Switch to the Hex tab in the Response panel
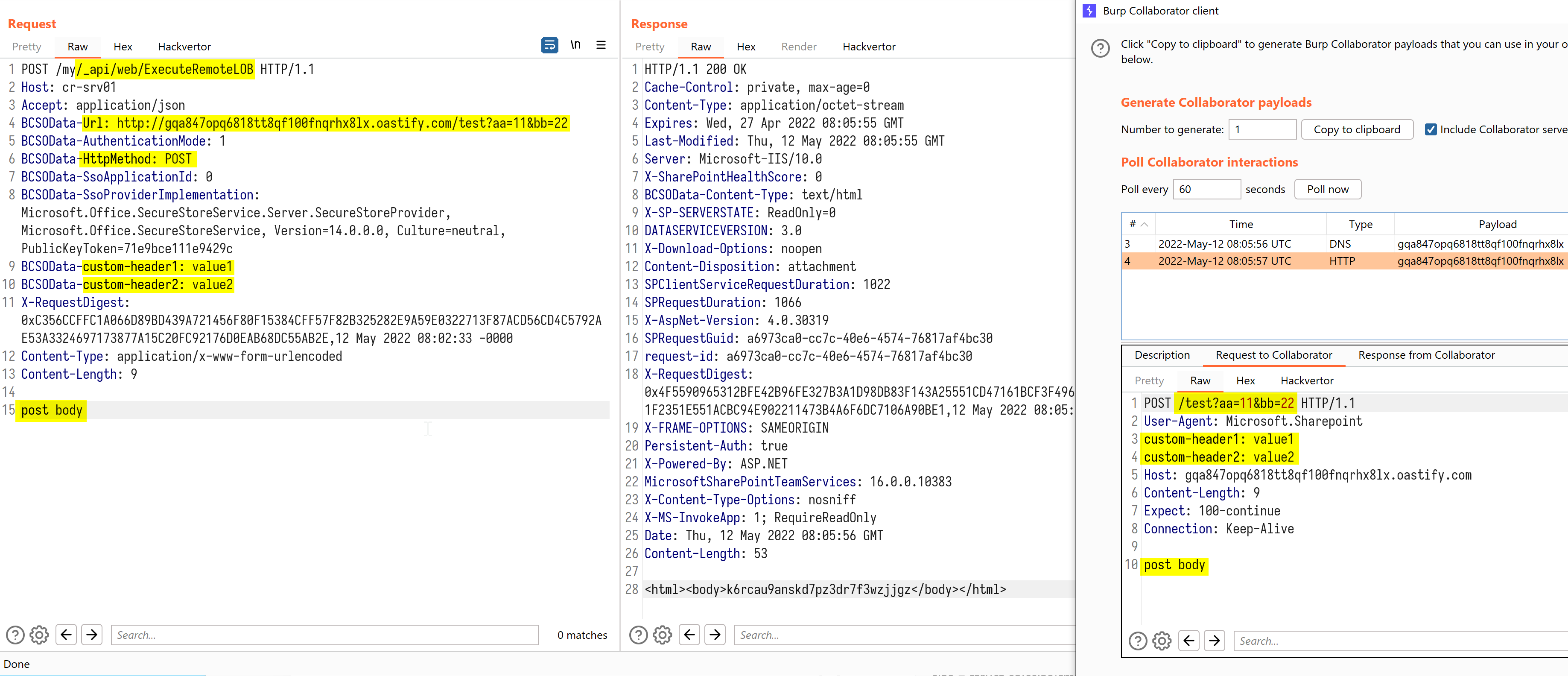 (x=746, y=46)
